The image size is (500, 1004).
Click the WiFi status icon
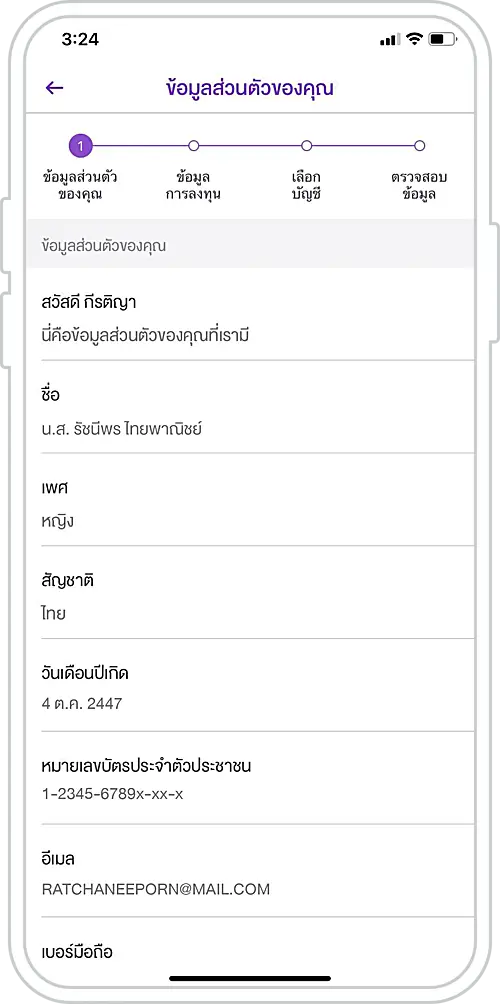tap(415, 40)
